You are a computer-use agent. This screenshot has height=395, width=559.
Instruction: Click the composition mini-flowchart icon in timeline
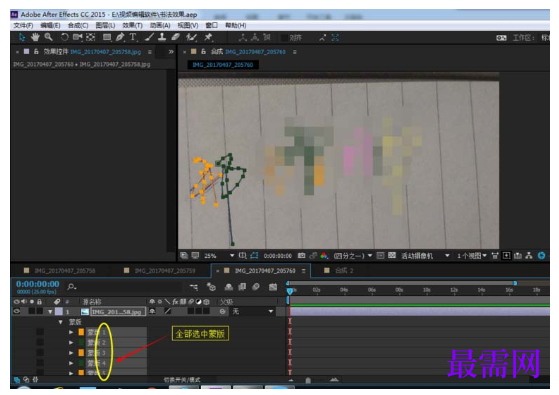(x=194, y=287)
